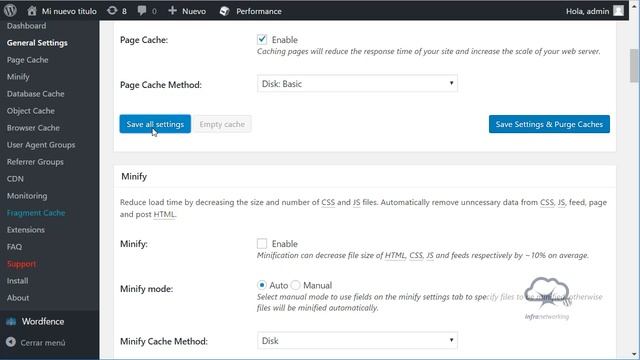Click the admin avatar icon
This screenshot has width=640, height=360.
click(618, 11)
